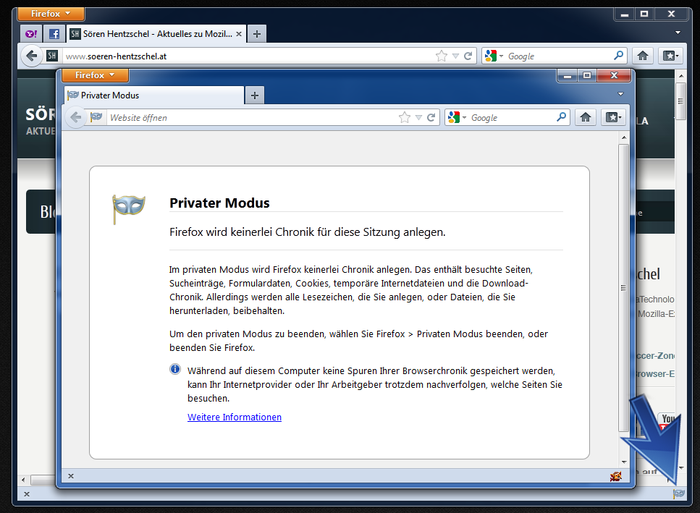Click the home button in the back window
Viewport: 700px width, 513px height.
tap(642, 56)
